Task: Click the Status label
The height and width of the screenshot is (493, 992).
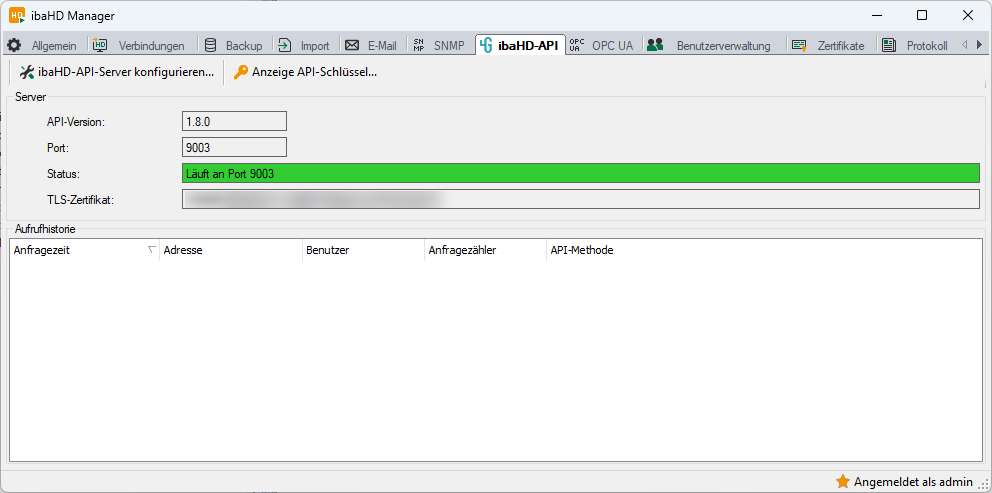Action: pyautogui.click(x=62, y=174)
